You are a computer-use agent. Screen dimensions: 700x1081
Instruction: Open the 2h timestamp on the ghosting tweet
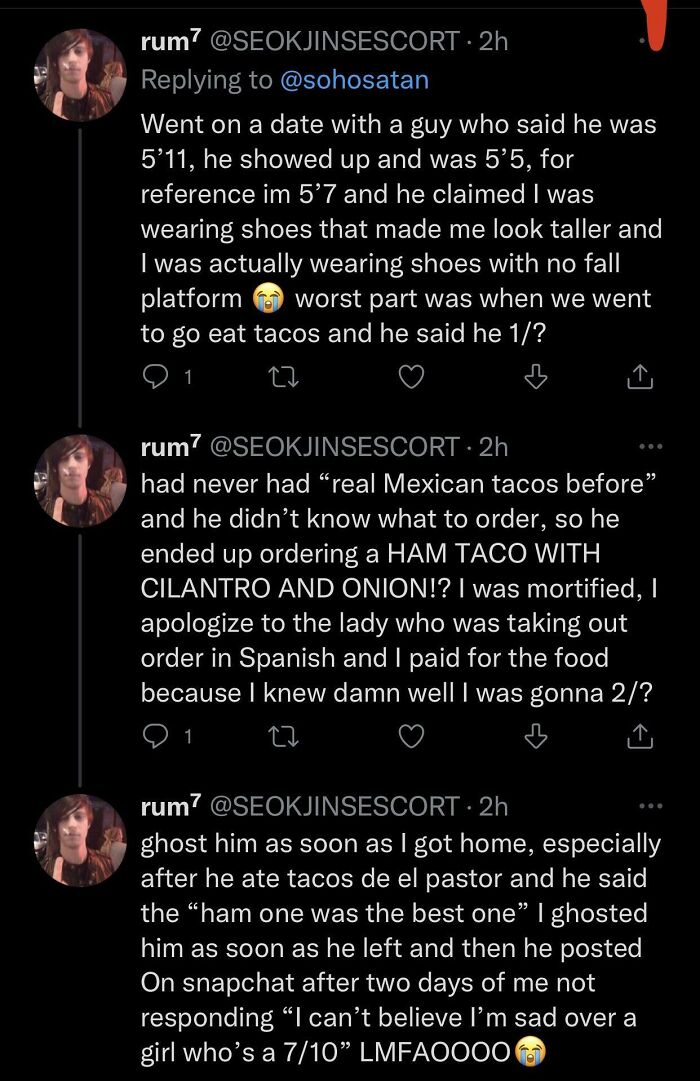tap(494, 806)
